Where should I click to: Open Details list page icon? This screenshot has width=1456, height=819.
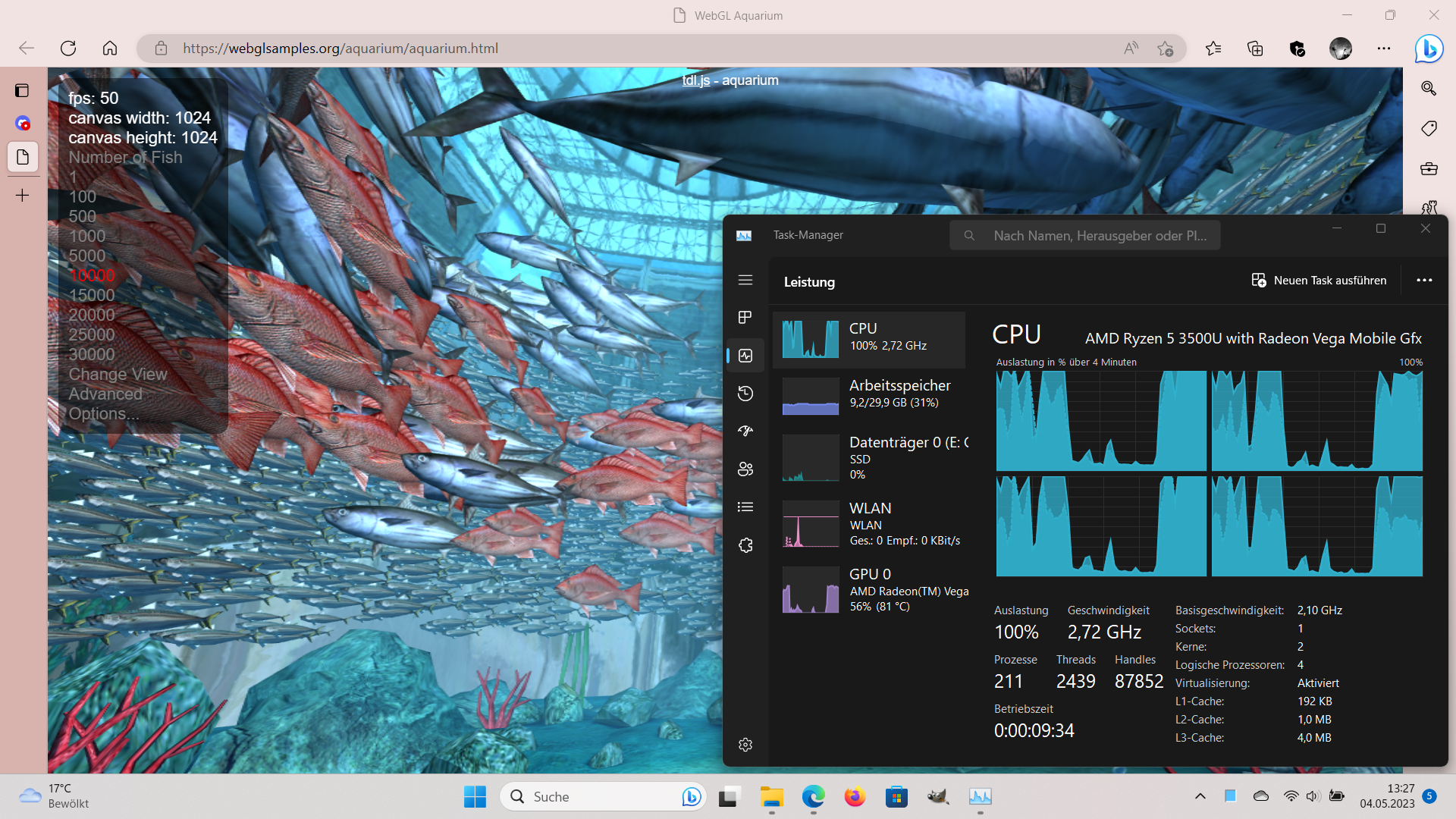(745, 507)
